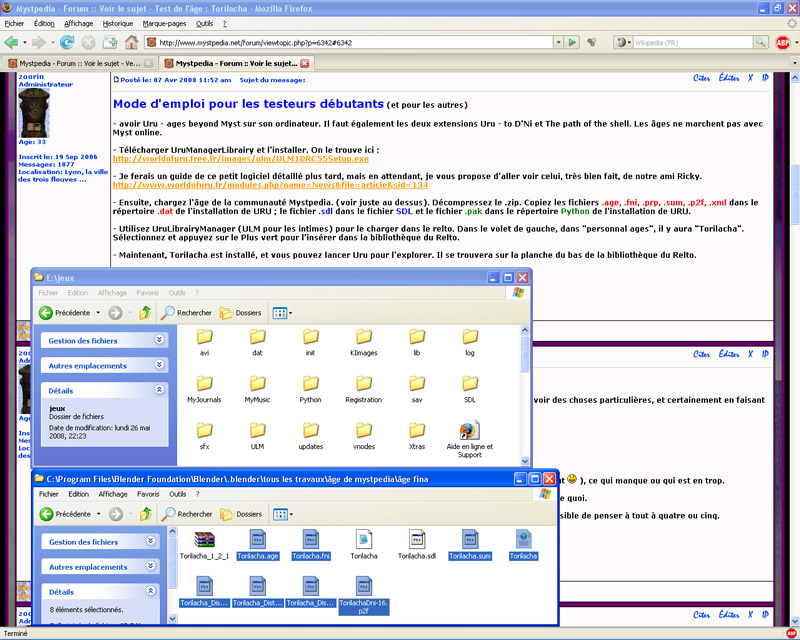Click in the Firefox URL address field

click(x=349, y=42)
